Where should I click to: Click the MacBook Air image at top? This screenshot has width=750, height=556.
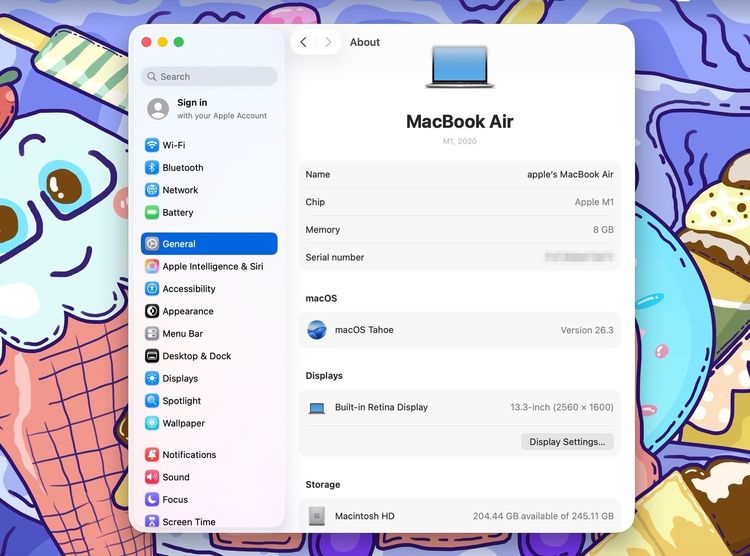click(x=460, y=67)
